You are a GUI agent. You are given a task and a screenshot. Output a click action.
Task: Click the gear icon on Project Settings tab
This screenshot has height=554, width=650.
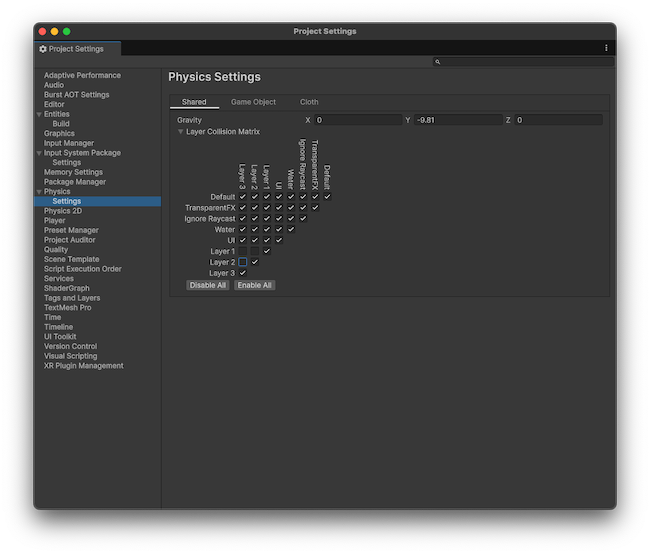pyautogui.click(x=43, y=48)
